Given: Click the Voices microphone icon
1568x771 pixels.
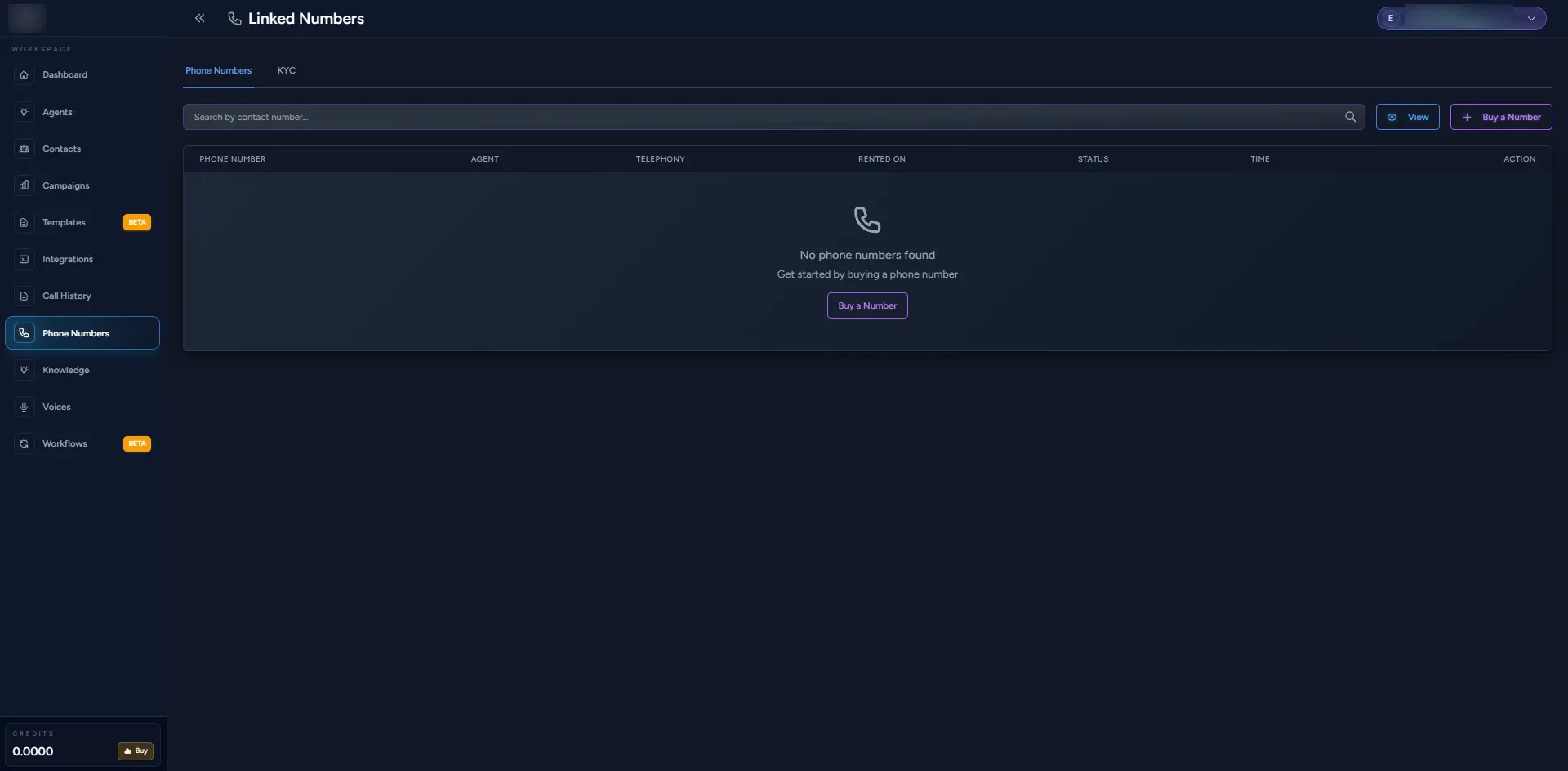Looking at the screenshot, I should point(24,407).
